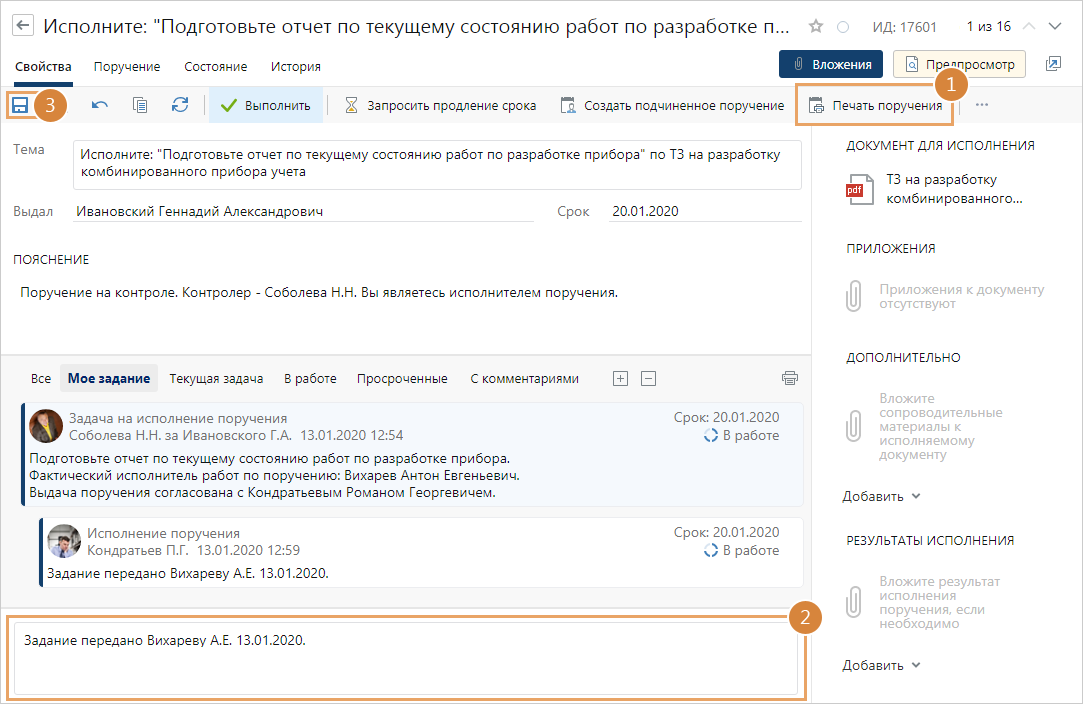This screenshot has height=704, width=1083.
Task: Collapse all comments with minus icon
Action: (x=648, y=378)
